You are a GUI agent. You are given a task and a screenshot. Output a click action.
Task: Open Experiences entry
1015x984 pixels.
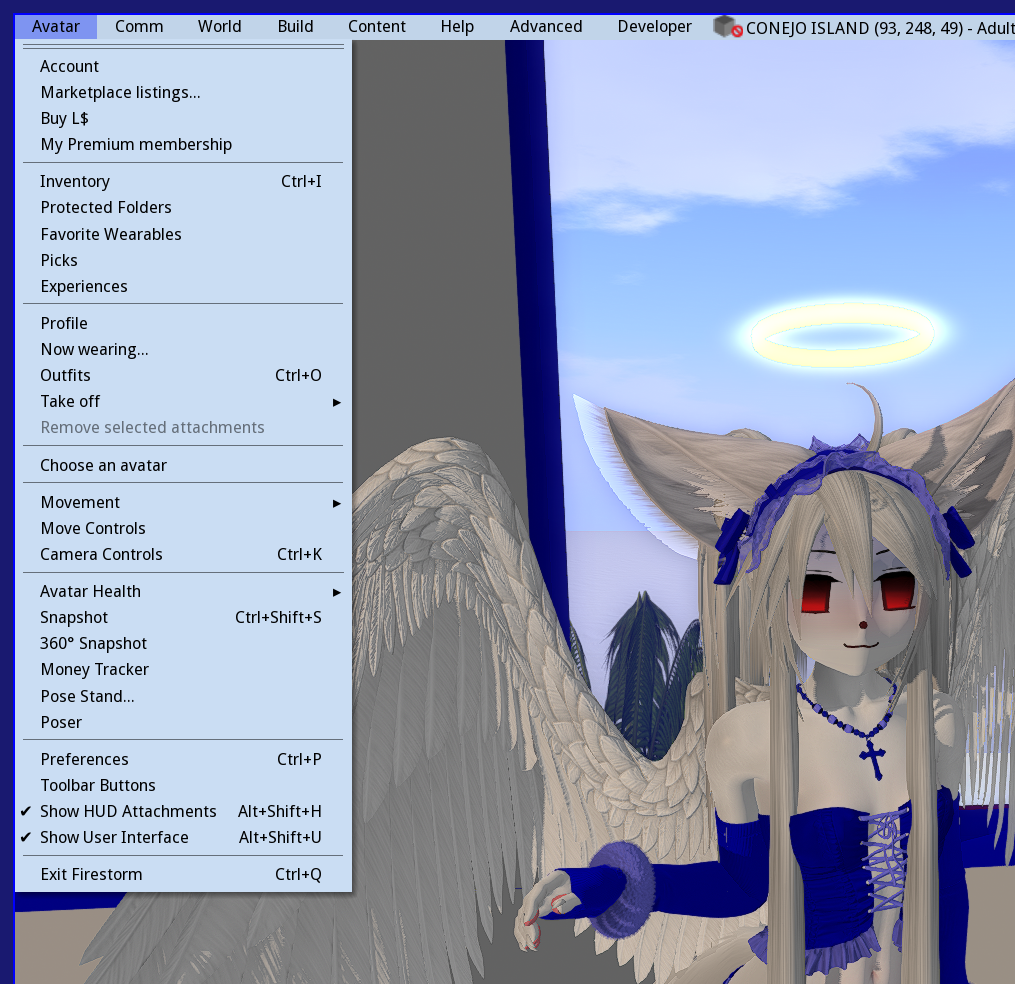pyautogui.click(x=183, y=286)
